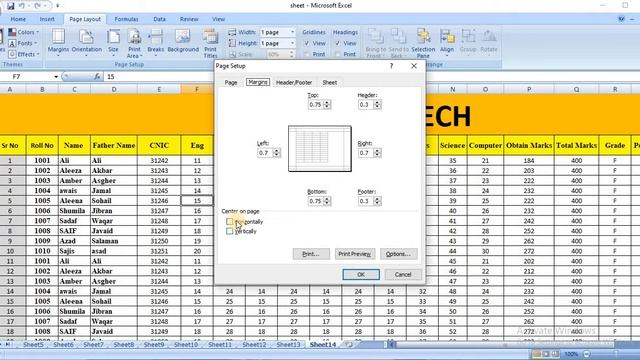Toggle Headings View checkbox

coord(338,43)
